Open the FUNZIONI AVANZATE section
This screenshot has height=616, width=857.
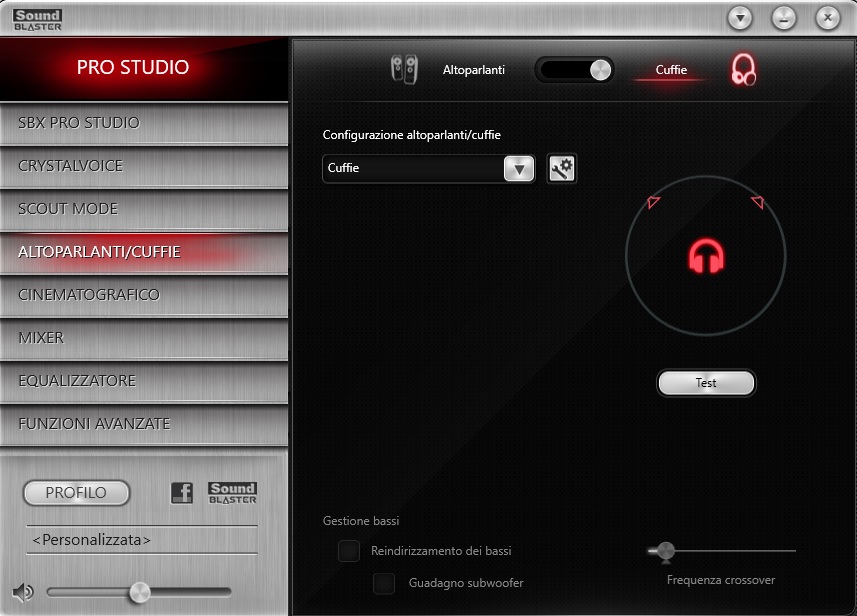click(x=144, y=424)
